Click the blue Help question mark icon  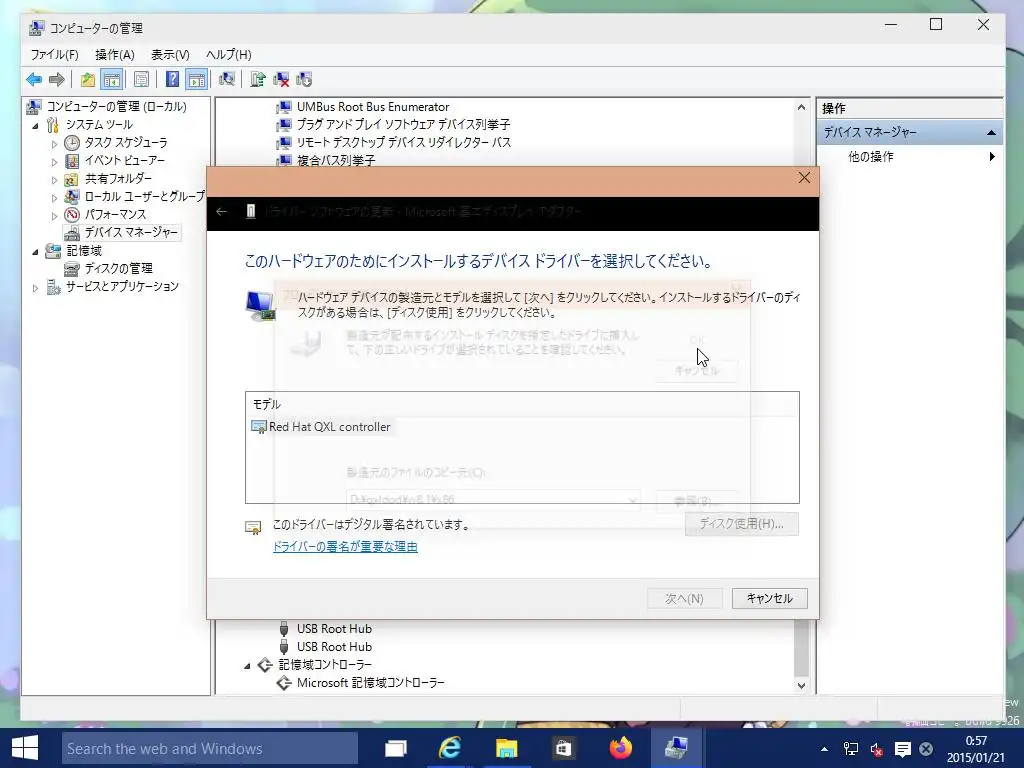pos(172,80)
